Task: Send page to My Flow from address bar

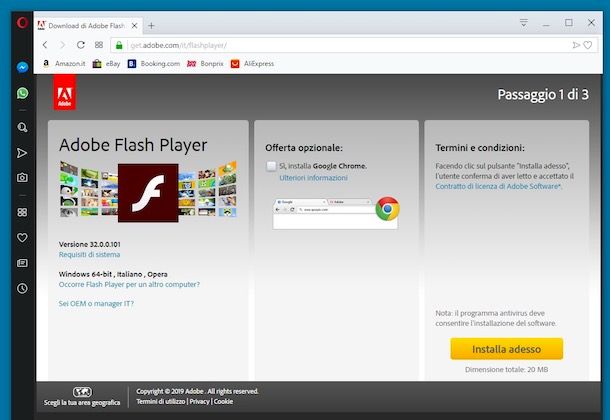Action: [576, 45]
